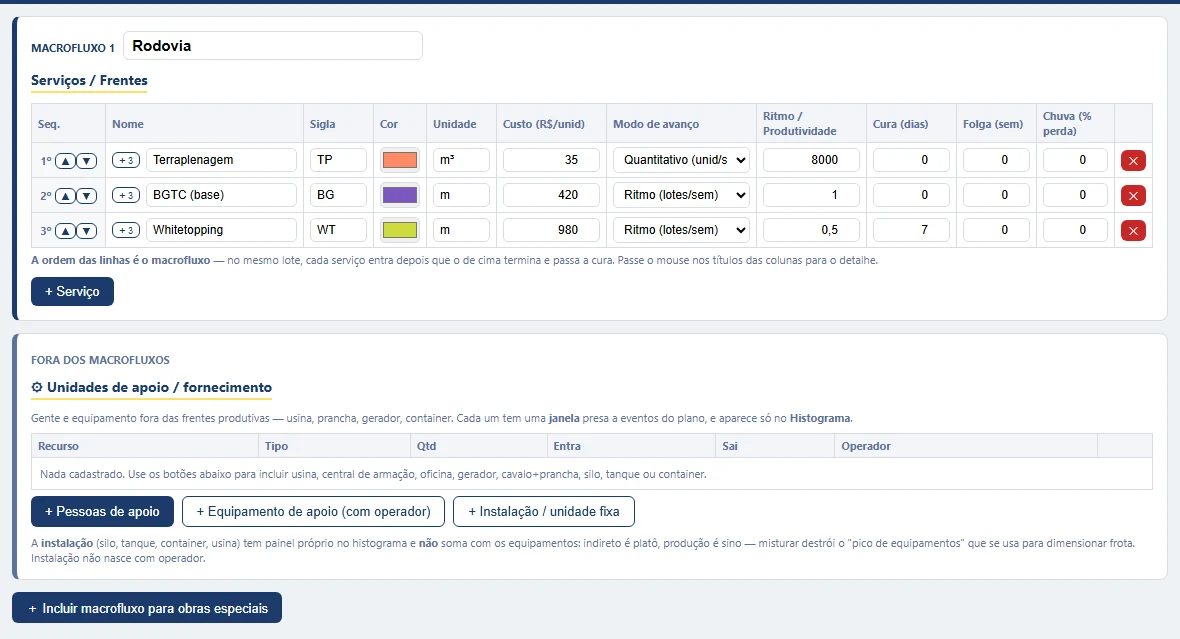Pick the orange color swatch for Terraplenagem

click(400, 160)
